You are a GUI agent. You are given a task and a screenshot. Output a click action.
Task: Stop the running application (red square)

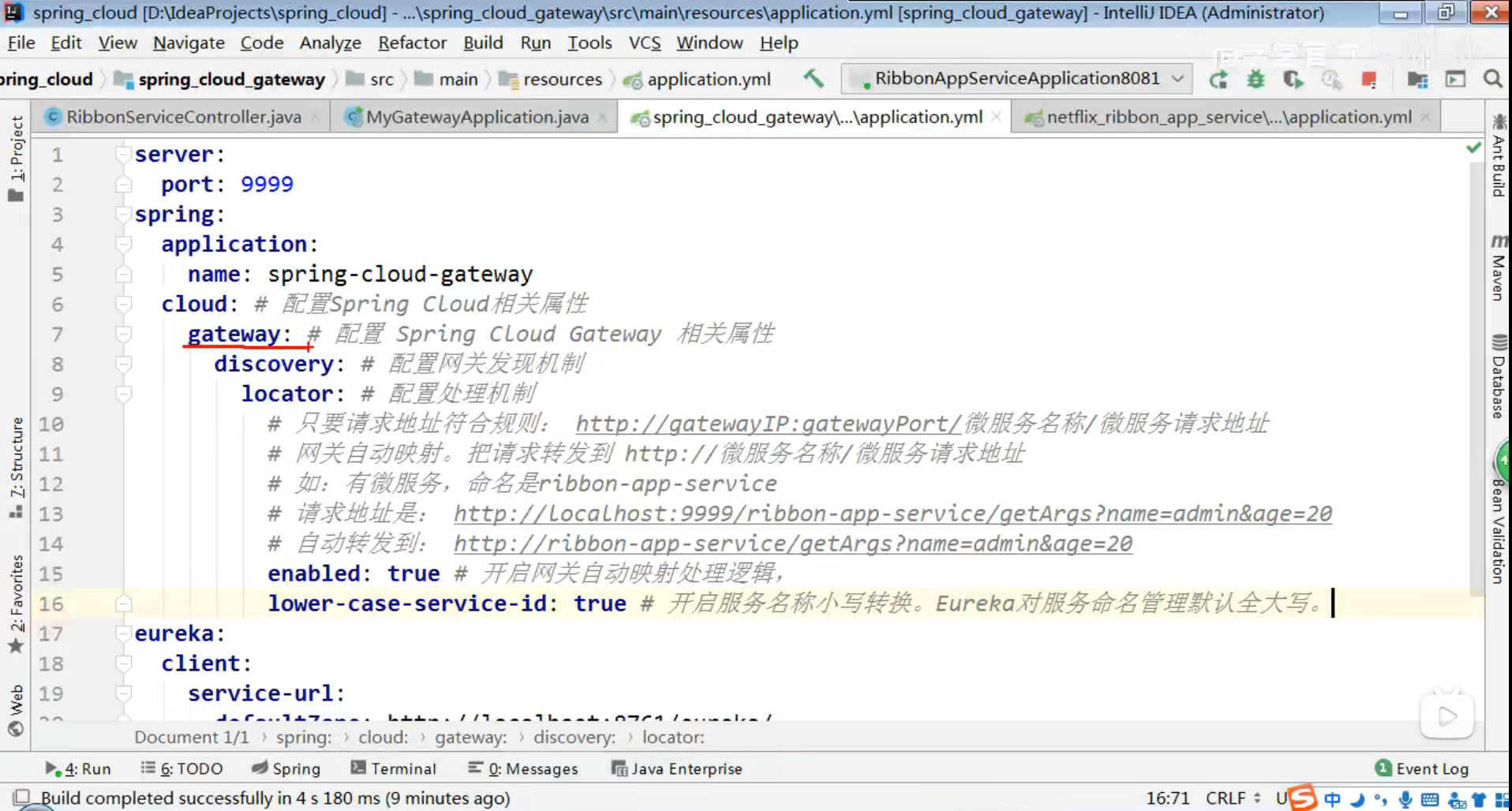point(1369,79)
